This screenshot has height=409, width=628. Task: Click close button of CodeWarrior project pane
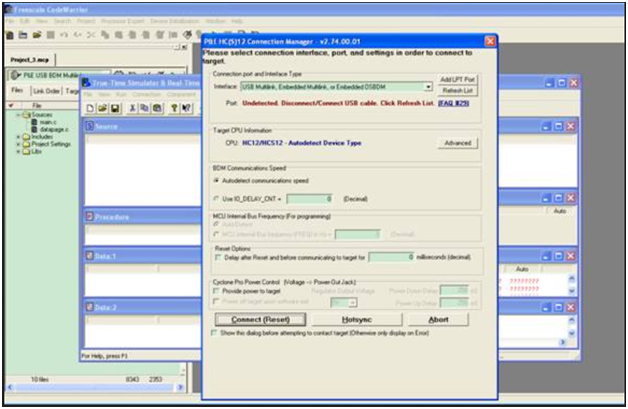(184, 47)
